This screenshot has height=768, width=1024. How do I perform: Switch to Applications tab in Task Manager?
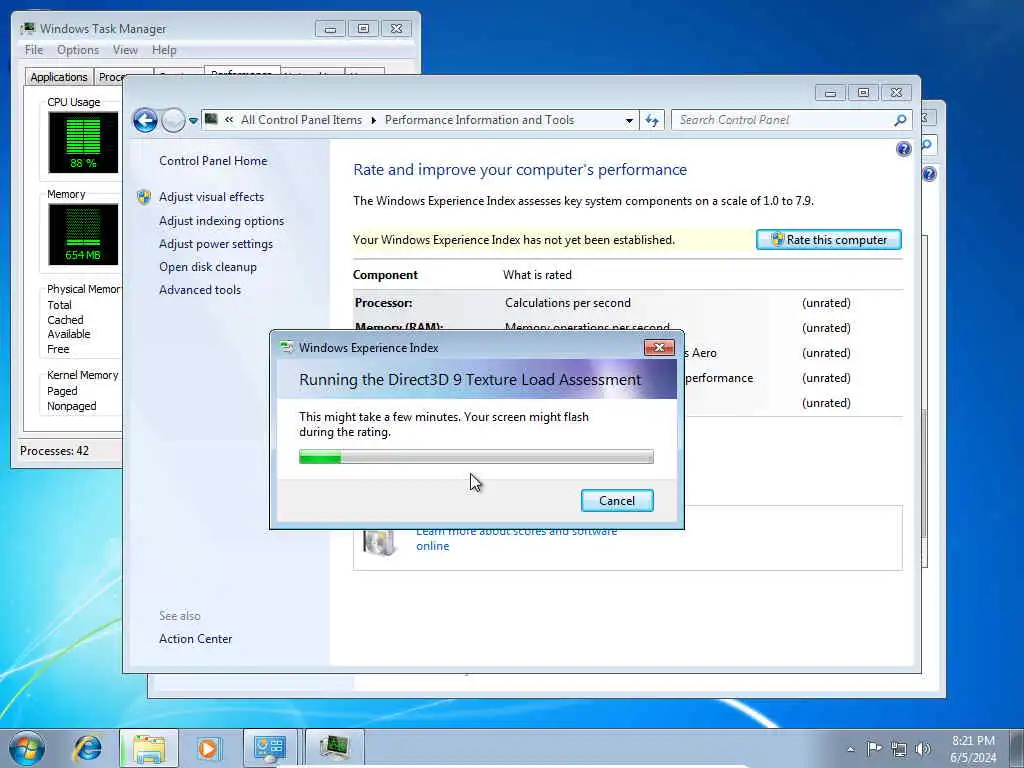(x=59, y=77)
